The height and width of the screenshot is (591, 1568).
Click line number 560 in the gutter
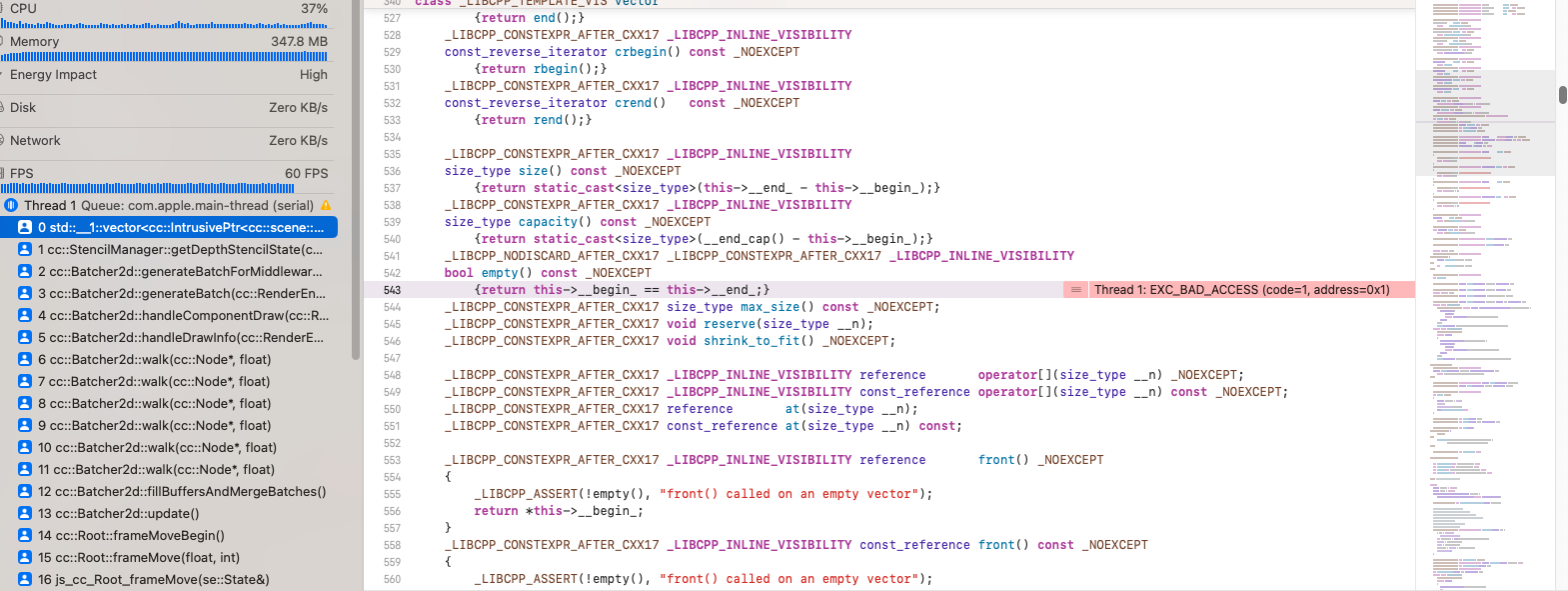pyautogui.click(x=392, y=579)
